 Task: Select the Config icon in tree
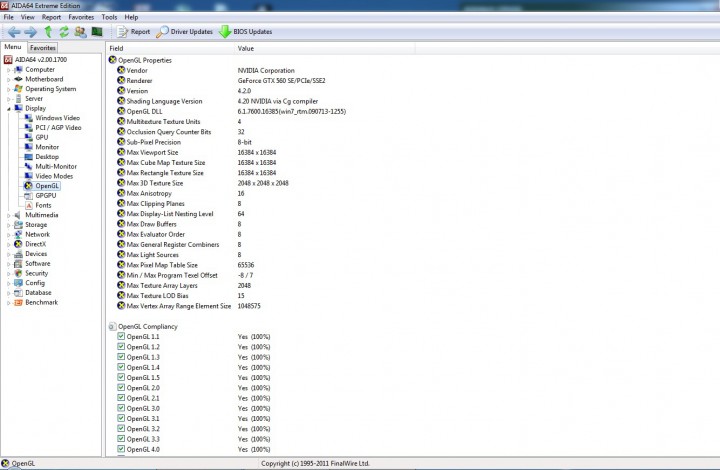pos(18,283)
